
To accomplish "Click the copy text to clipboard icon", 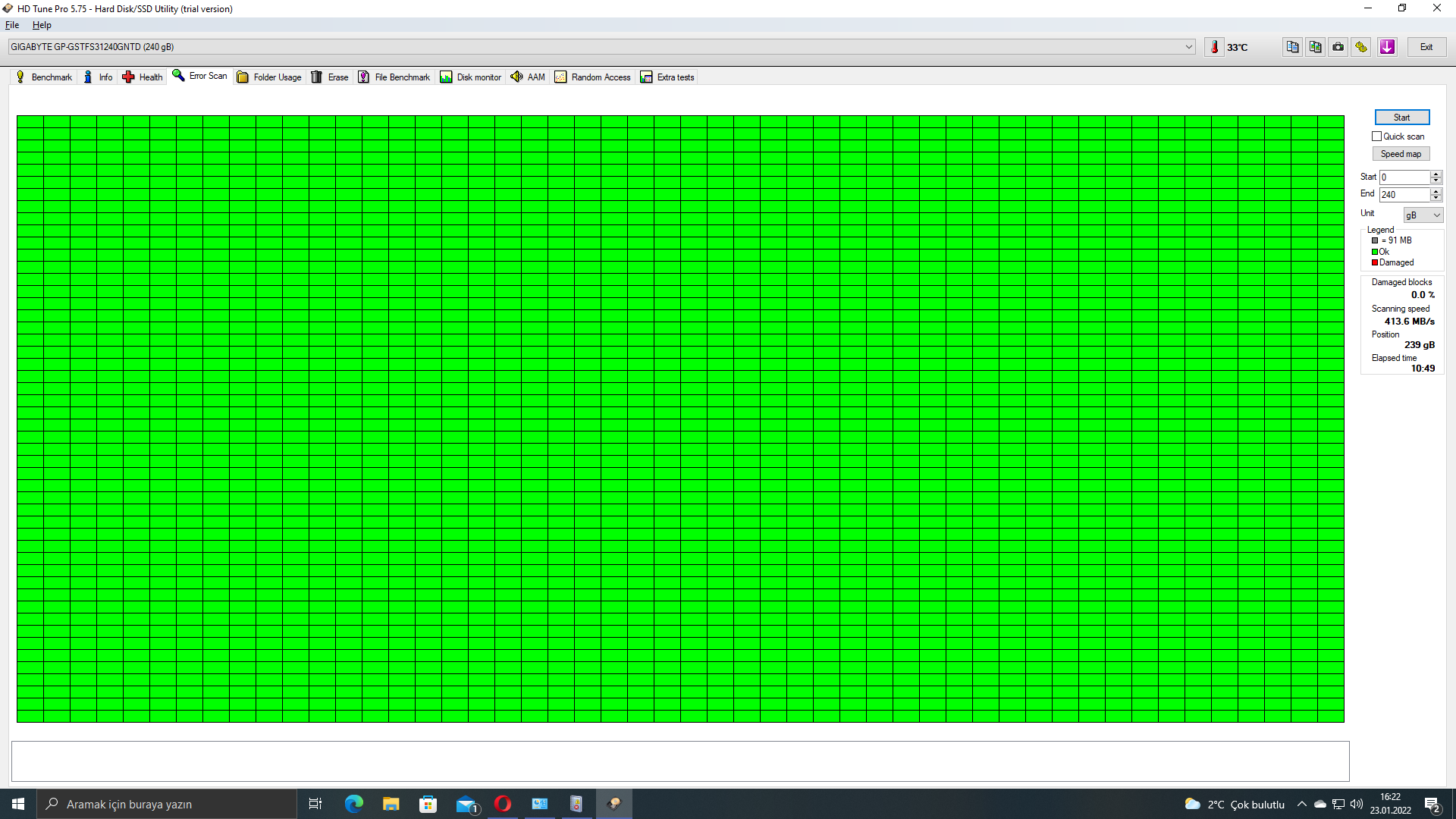I will [x=1292, y=47].
